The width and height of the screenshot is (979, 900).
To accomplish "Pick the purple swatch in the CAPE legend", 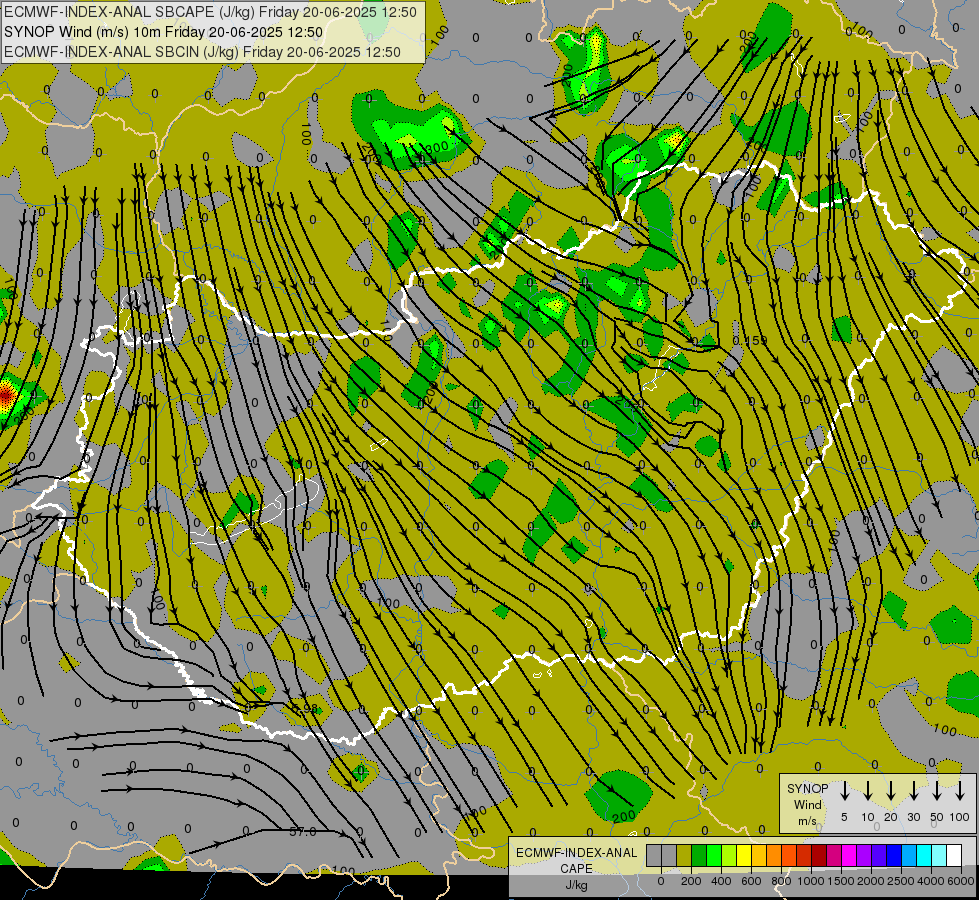I will point(864,855).
